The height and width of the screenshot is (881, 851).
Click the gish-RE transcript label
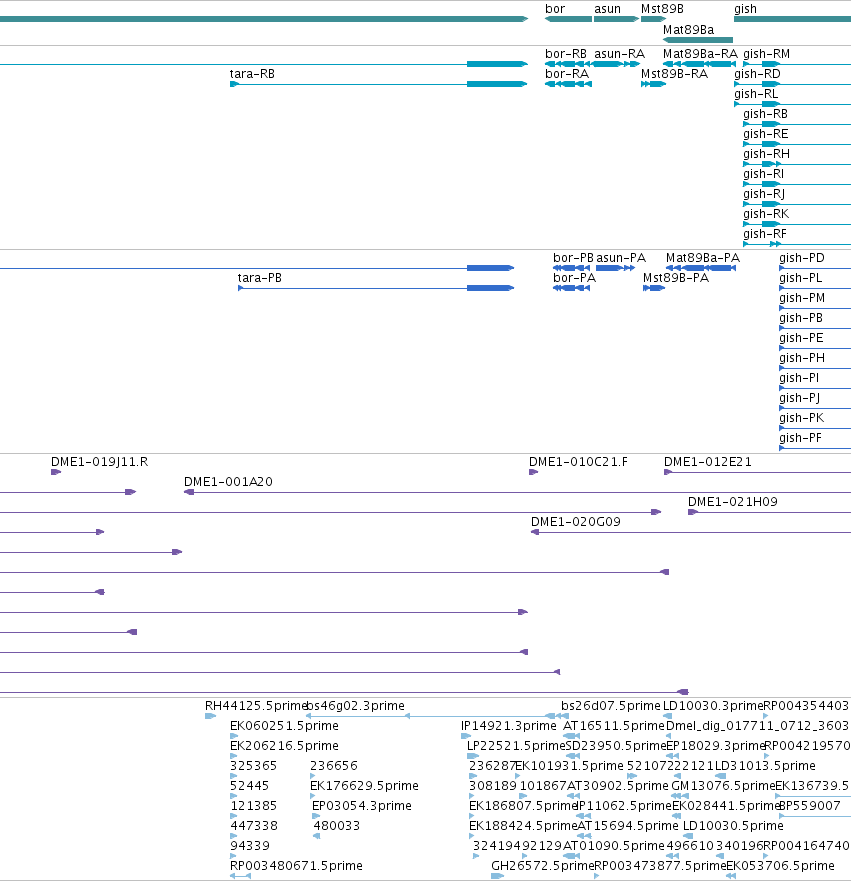[766, 134]
